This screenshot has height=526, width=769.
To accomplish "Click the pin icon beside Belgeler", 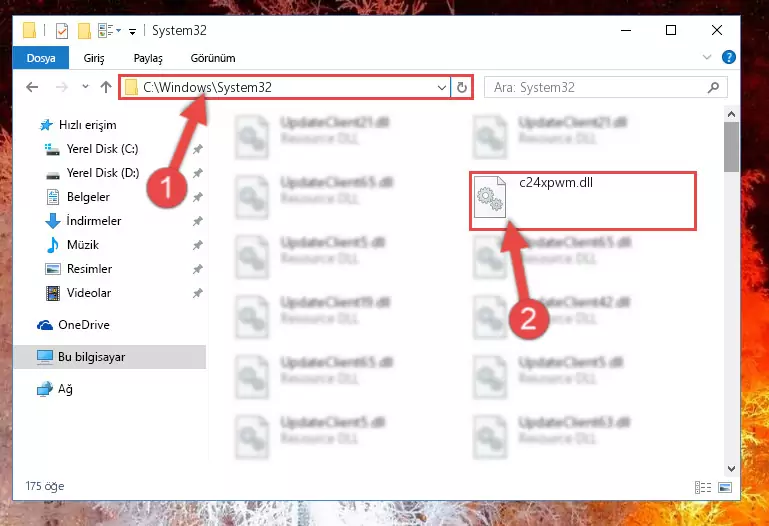I will [198, 197].
